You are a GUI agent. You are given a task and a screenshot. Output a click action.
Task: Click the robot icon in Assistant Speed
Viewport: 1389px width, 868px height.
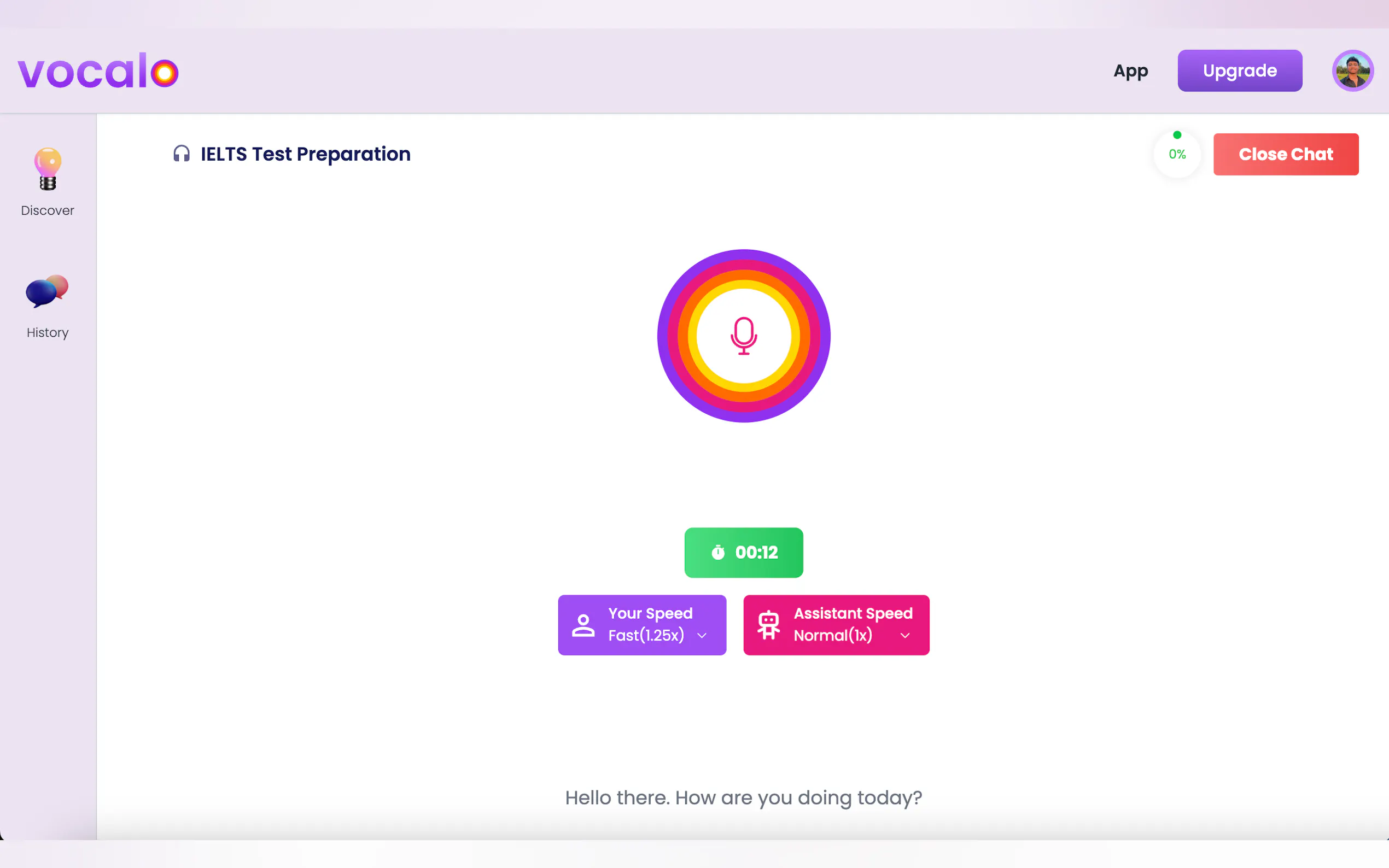click(x=768, y=625)
